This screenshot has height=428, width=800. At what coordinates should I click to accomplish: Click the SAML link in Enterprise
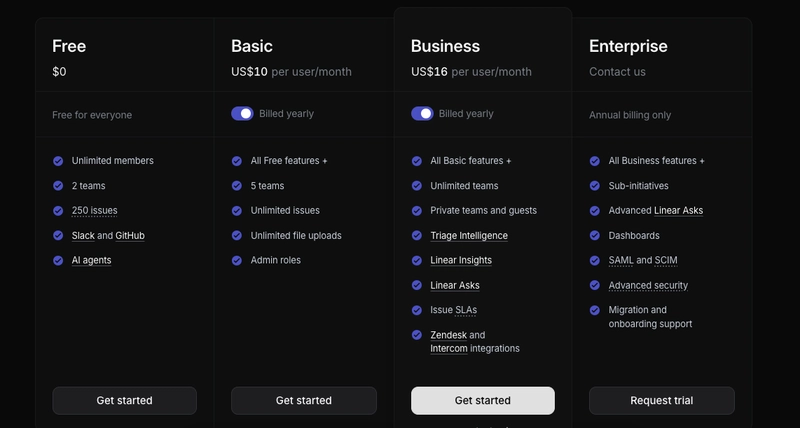pyautogui.click(x=620, y=260)
